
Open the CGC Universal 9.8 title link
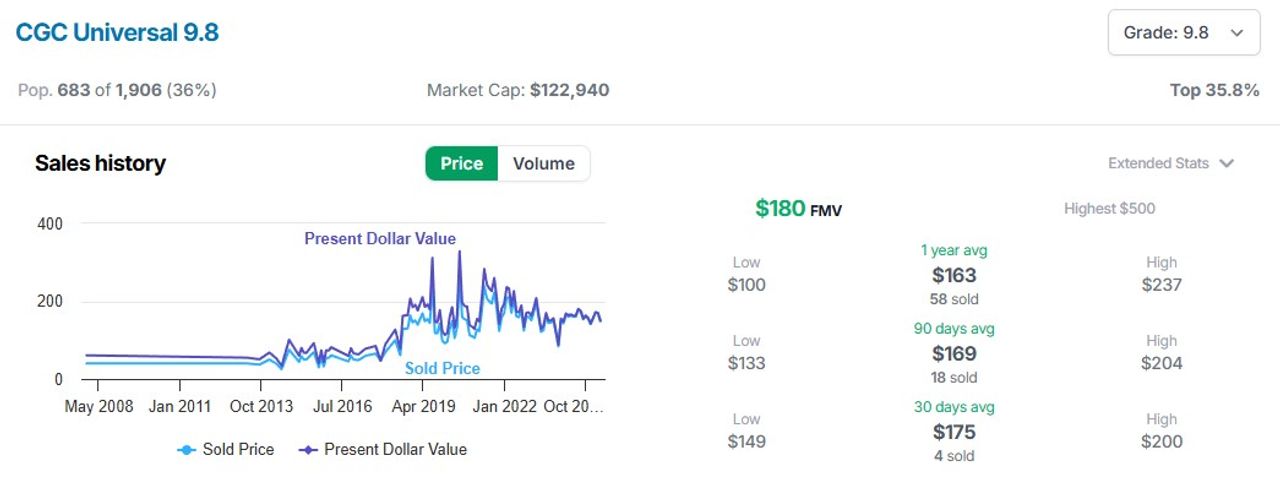tap(117, 33)
